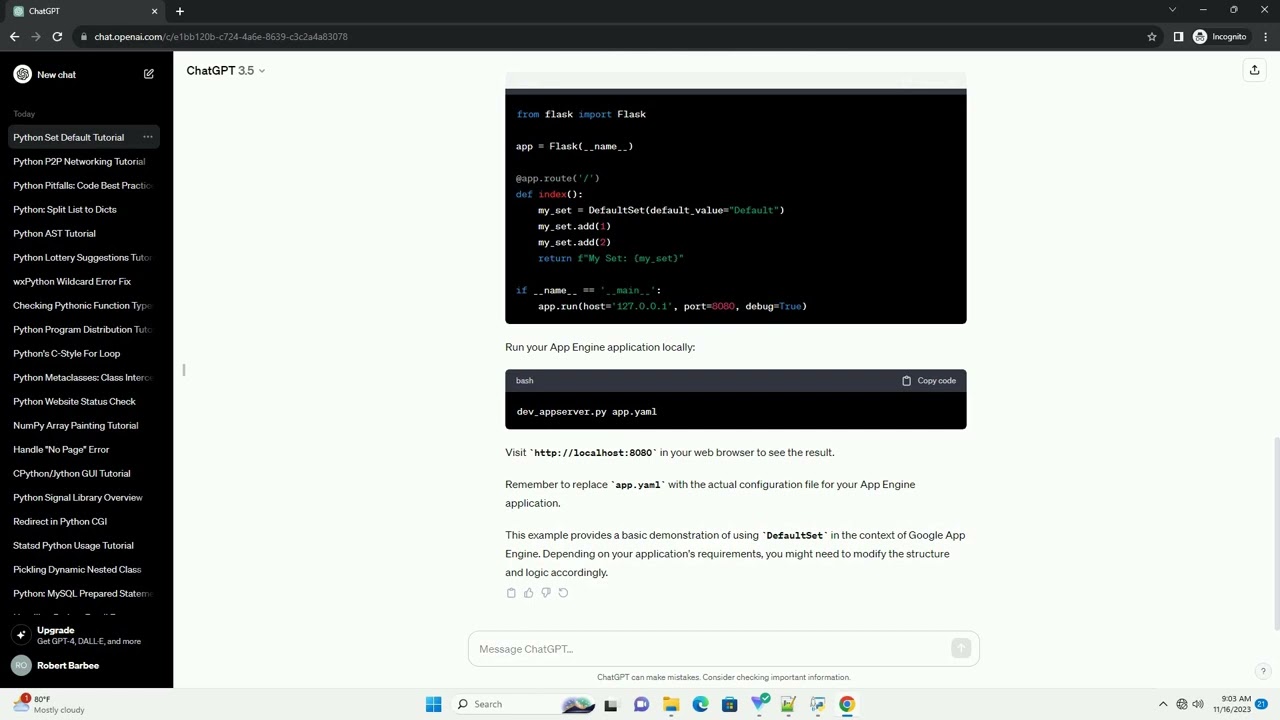Give the response a thumbs down
Image resolution: width=1280 pixels, height=720 pixels.
tap(546, 593)
